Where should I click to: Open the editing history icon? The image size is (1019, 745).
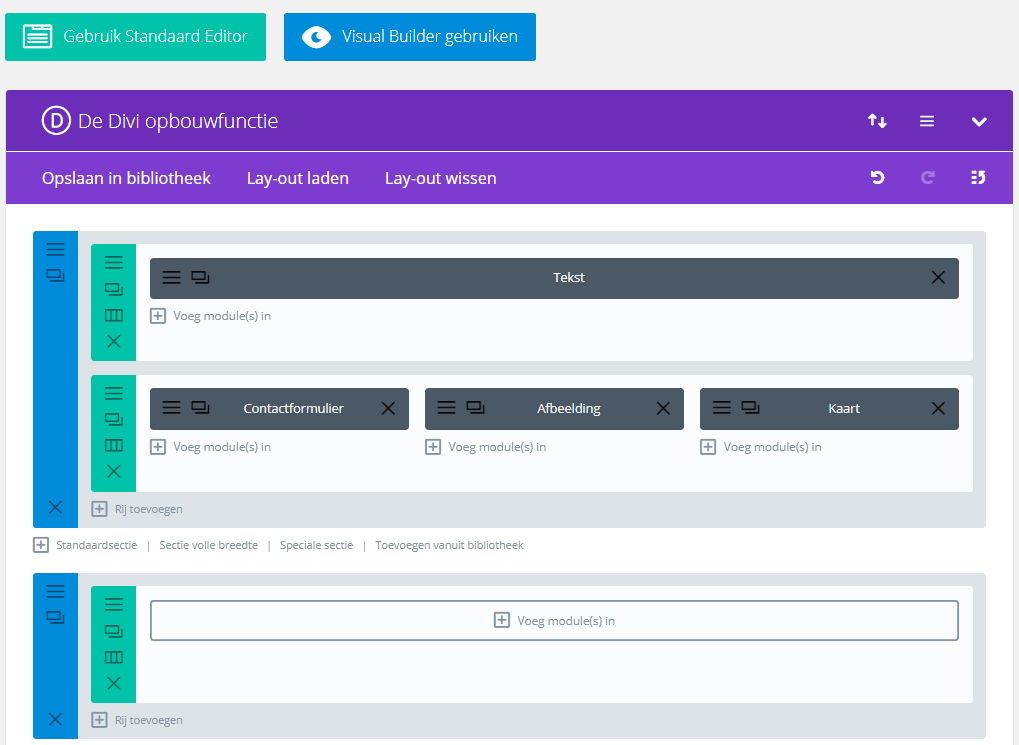(x=977, y=177)
